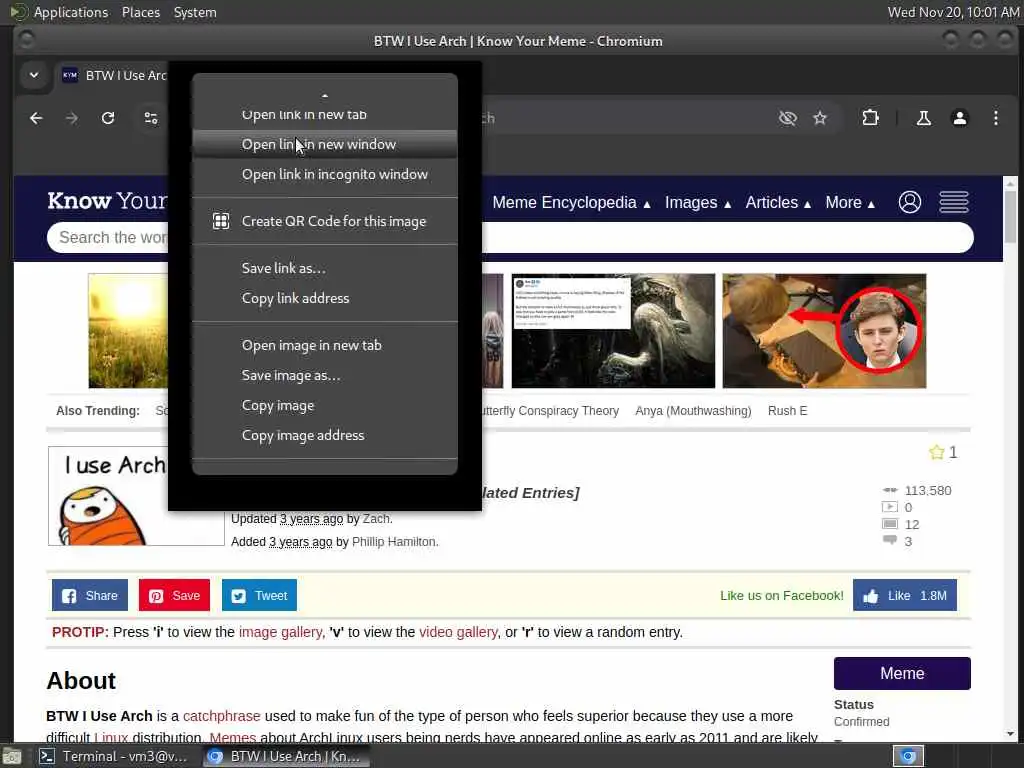
Task: Open the Extensions puzzle icon
Action: click(x=871, y=118)
